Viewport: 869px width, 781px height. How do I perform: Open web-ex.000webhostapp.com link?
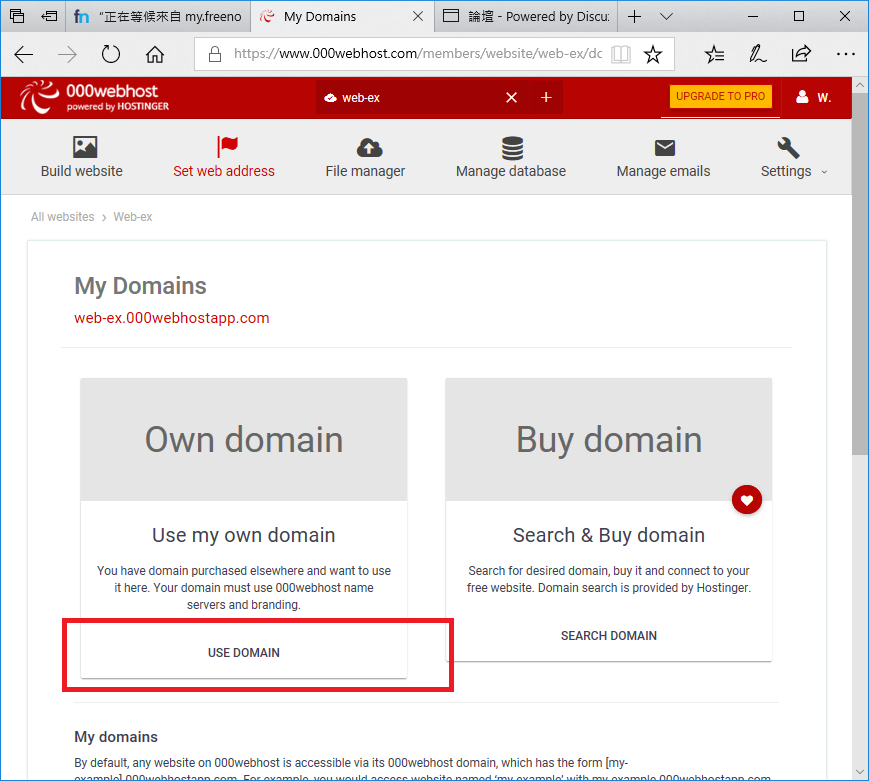click(x=172, y=318)
